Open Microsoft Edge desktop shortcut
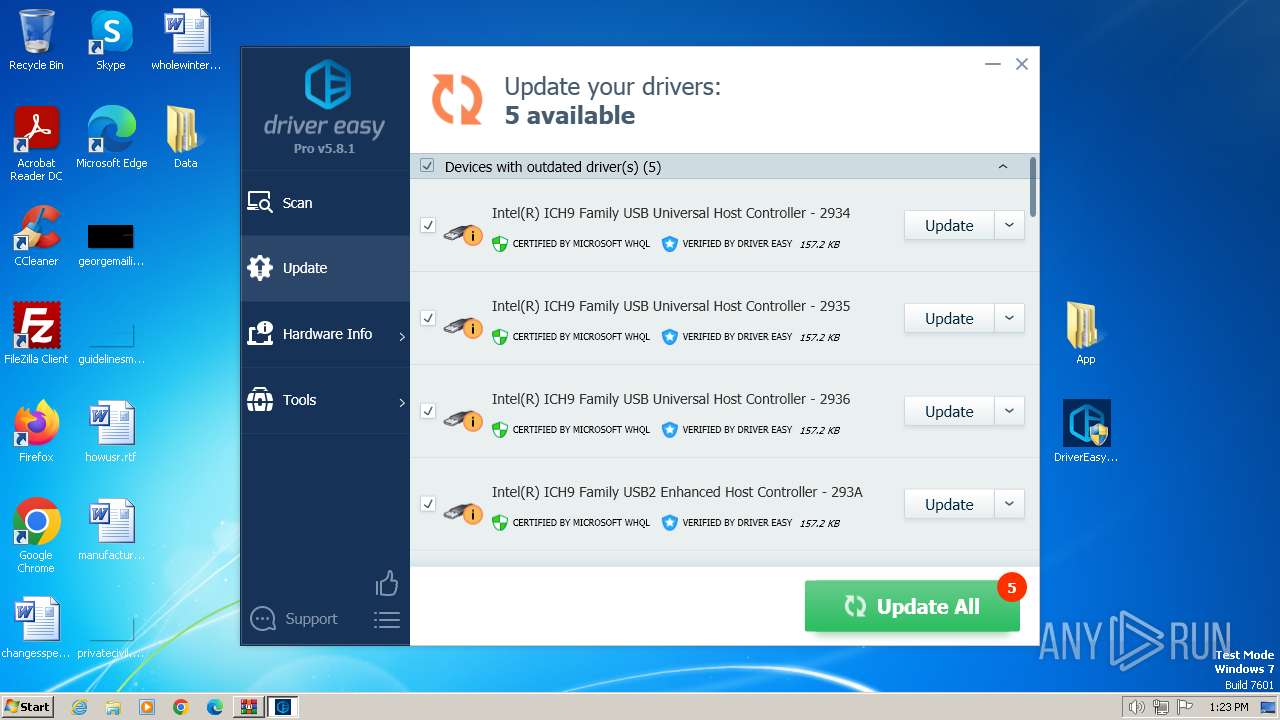The image size is (1280, 720). pos(111,138)
